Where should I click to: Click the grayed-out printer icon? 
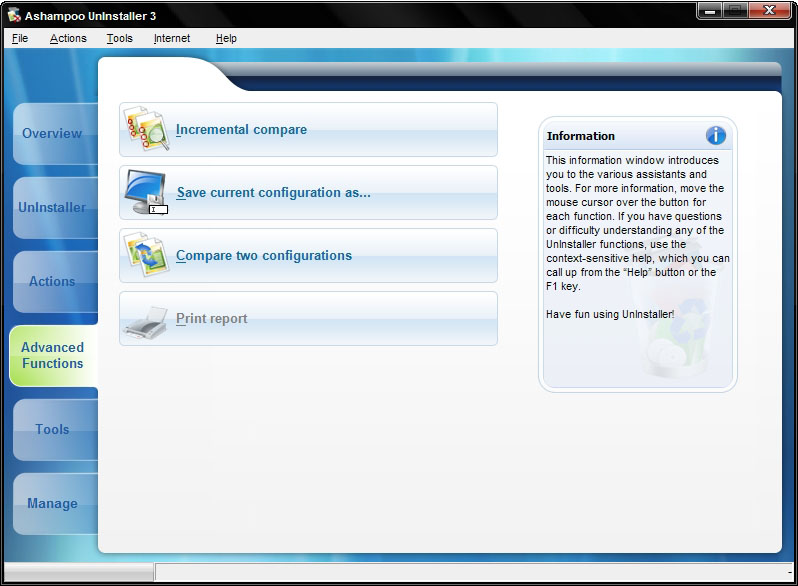[x=146, y=322]
